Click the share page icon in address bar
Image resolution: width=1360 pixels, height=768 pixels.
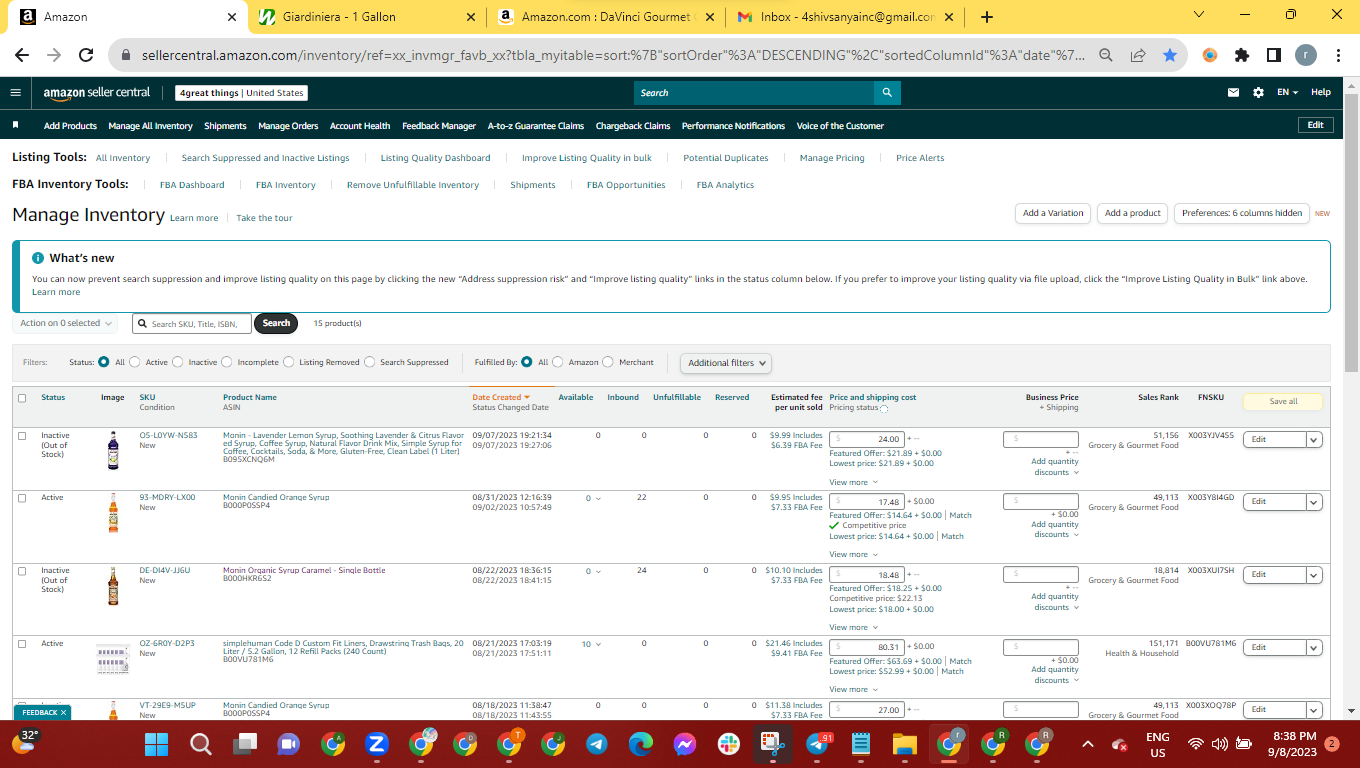[1138, 56]
